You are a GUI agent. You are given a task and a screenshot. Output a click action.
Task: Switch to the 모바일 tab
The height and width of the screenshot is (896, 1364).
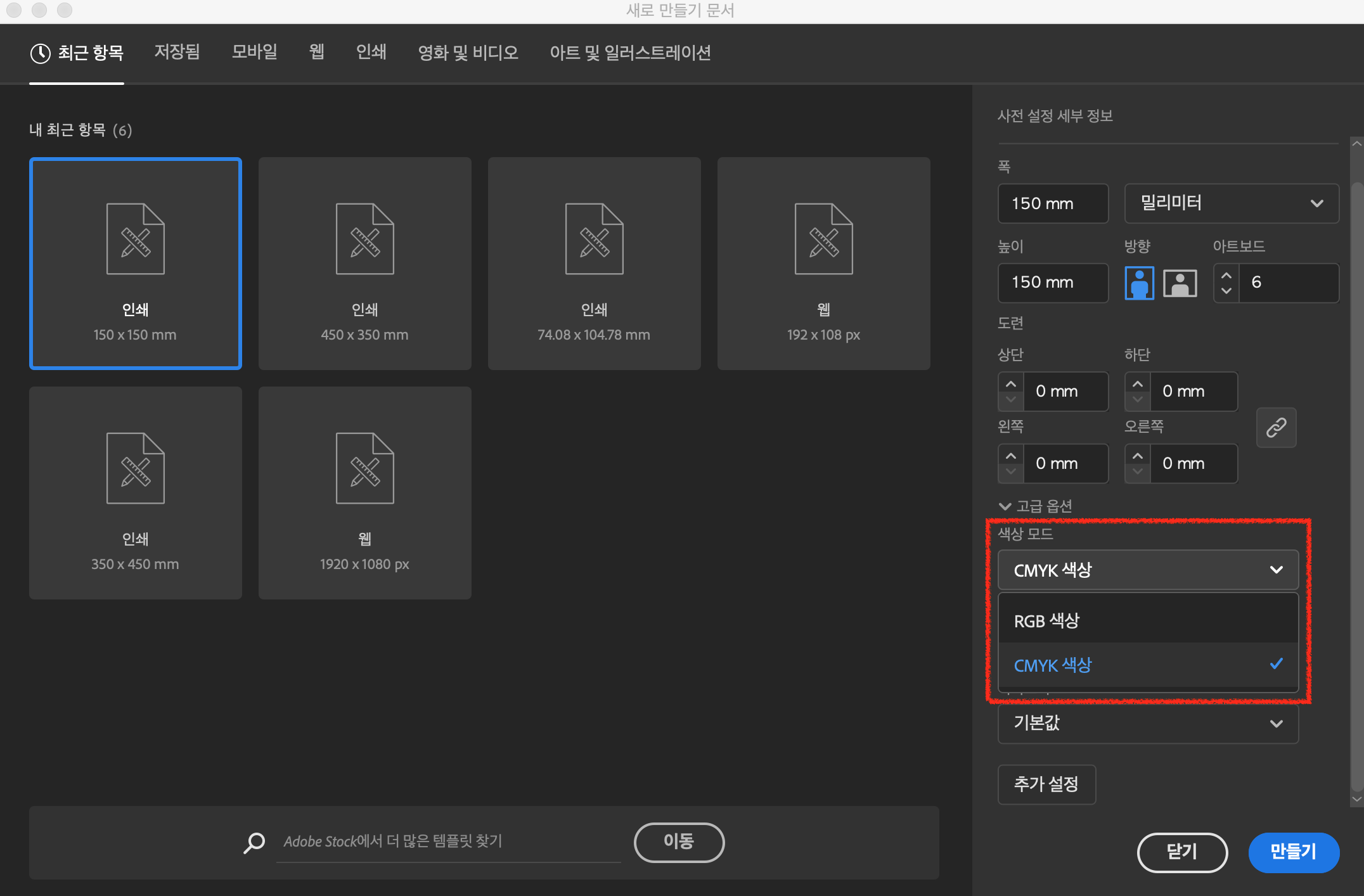click(254, 52)
